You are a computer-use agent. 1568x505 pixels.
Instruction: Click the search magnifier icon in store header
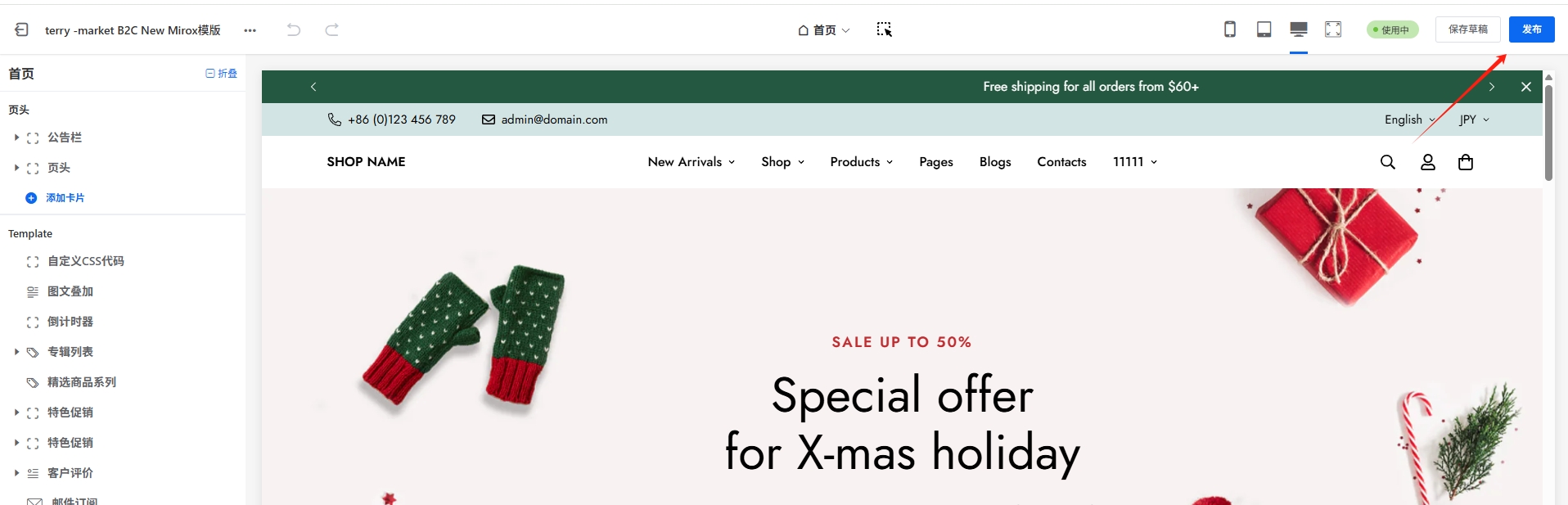[x=1387, y=162]
